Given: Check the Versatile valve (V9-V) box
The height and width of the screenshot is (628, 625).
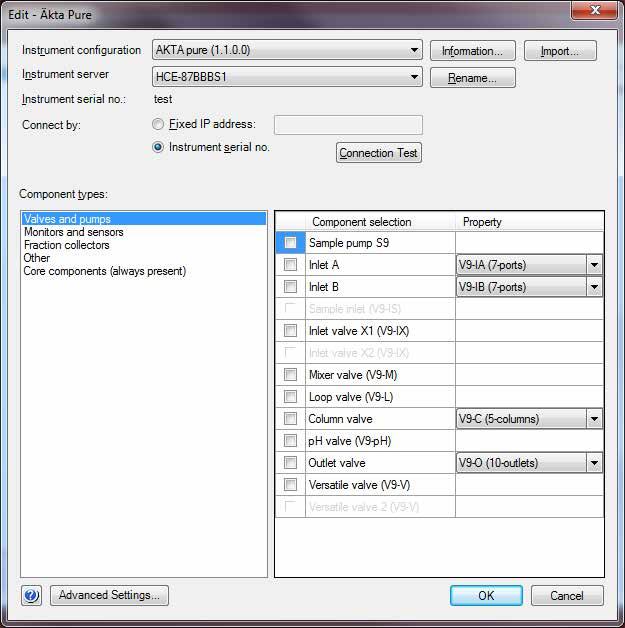Looking at the screenshot, I should (290, 485).
